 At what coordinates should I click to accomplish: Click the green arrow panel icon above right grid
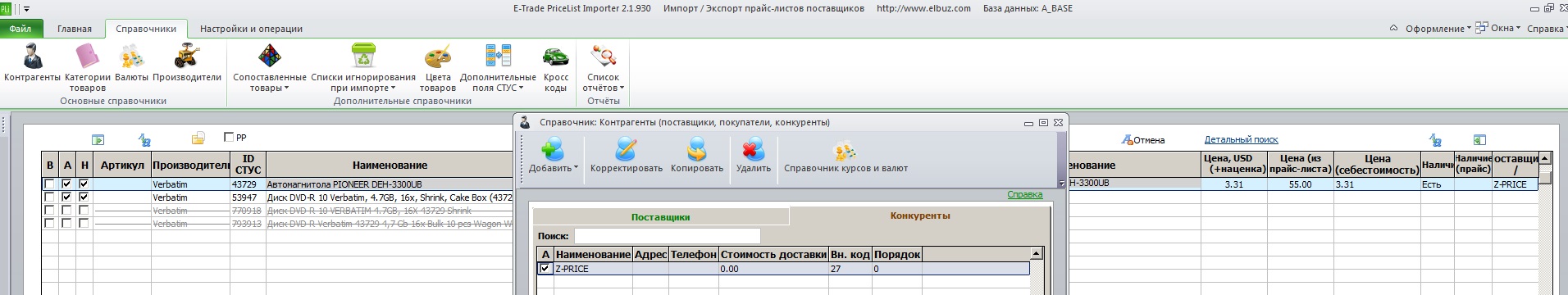[x=1479, y=140]
